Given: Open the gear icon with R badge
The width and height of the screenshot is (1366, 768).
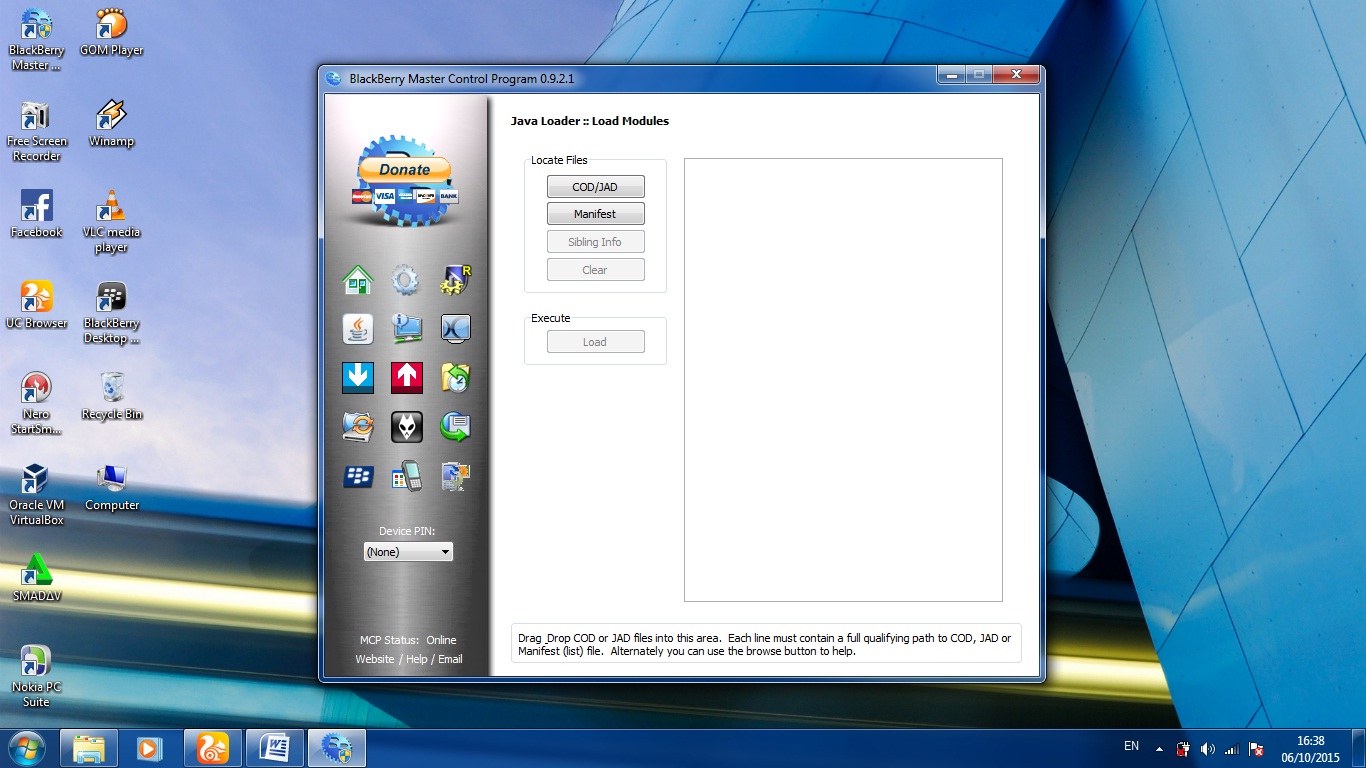Looking at the screenshot, I should 455,280.
